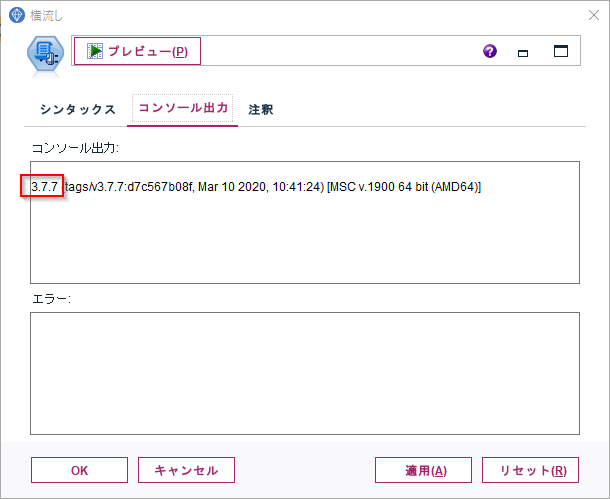
Task: Click the globe app icon in the title bar
Action: coord(17,15)
